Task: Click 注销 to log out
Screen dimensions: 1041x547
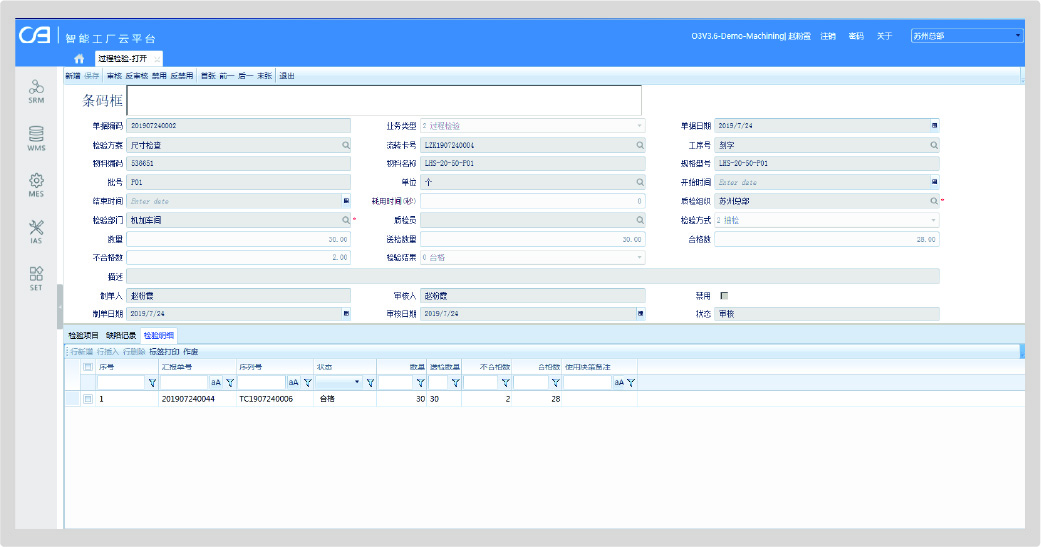Action: pyautogui.click(x=828, y=36)
